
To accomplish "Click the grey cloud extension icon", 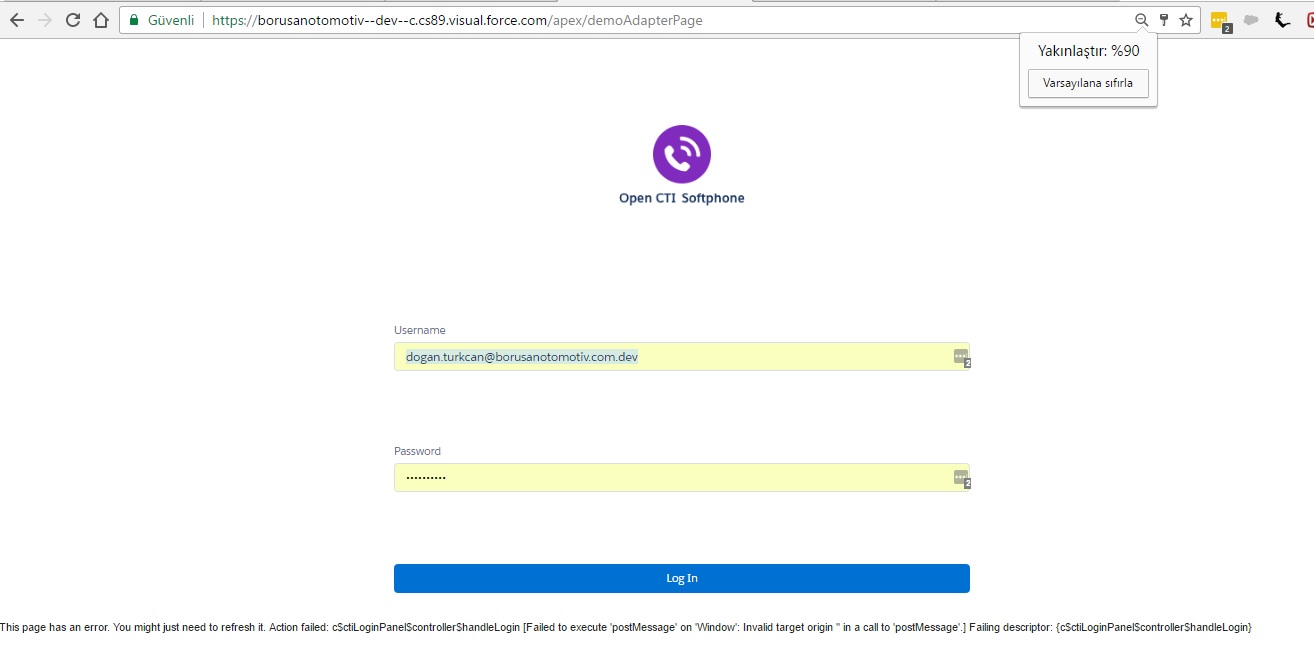I will pyautogui.click(x=1251, y=19).
